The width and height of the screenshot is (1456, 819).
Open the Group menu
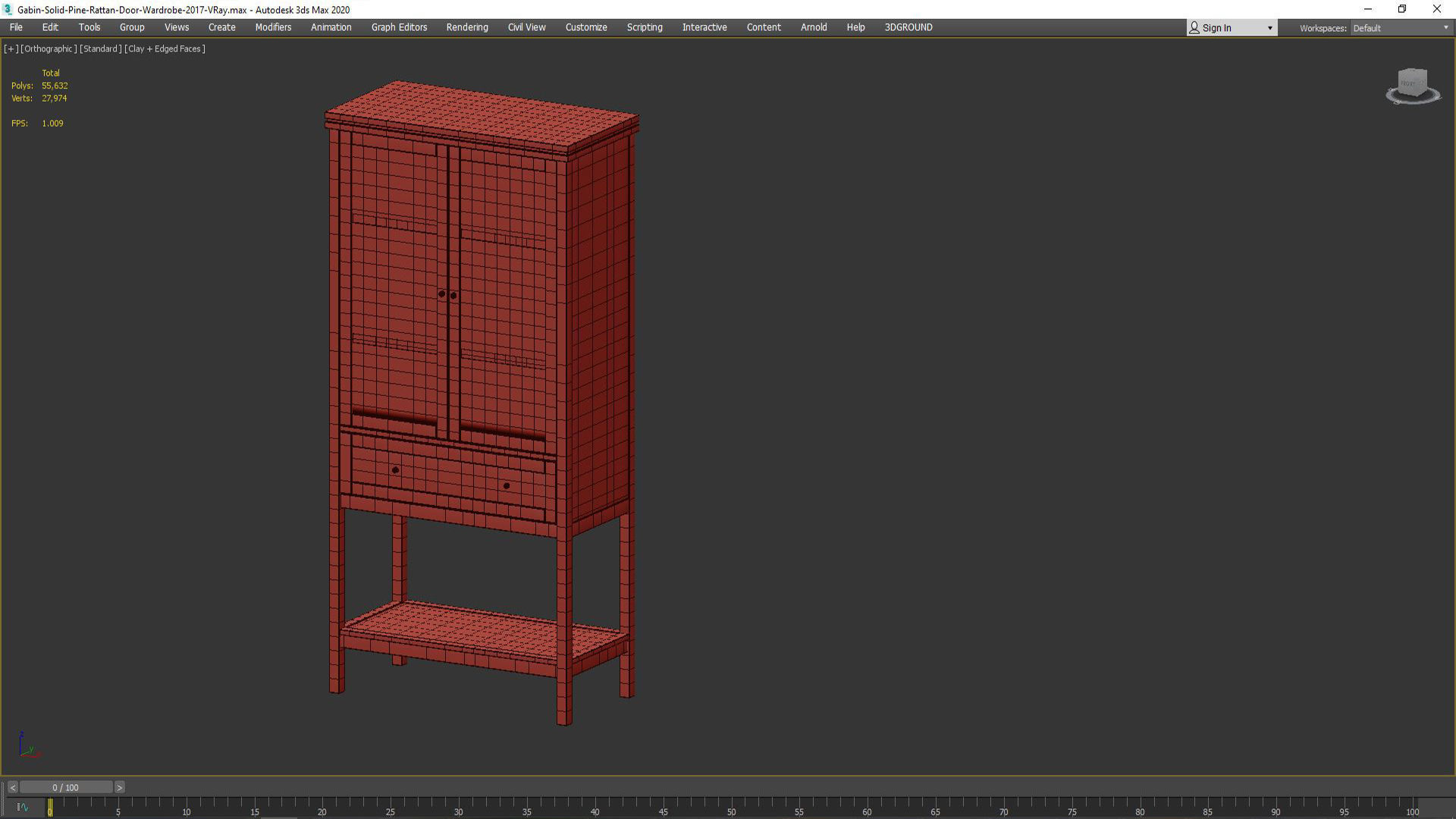[132, 27]
